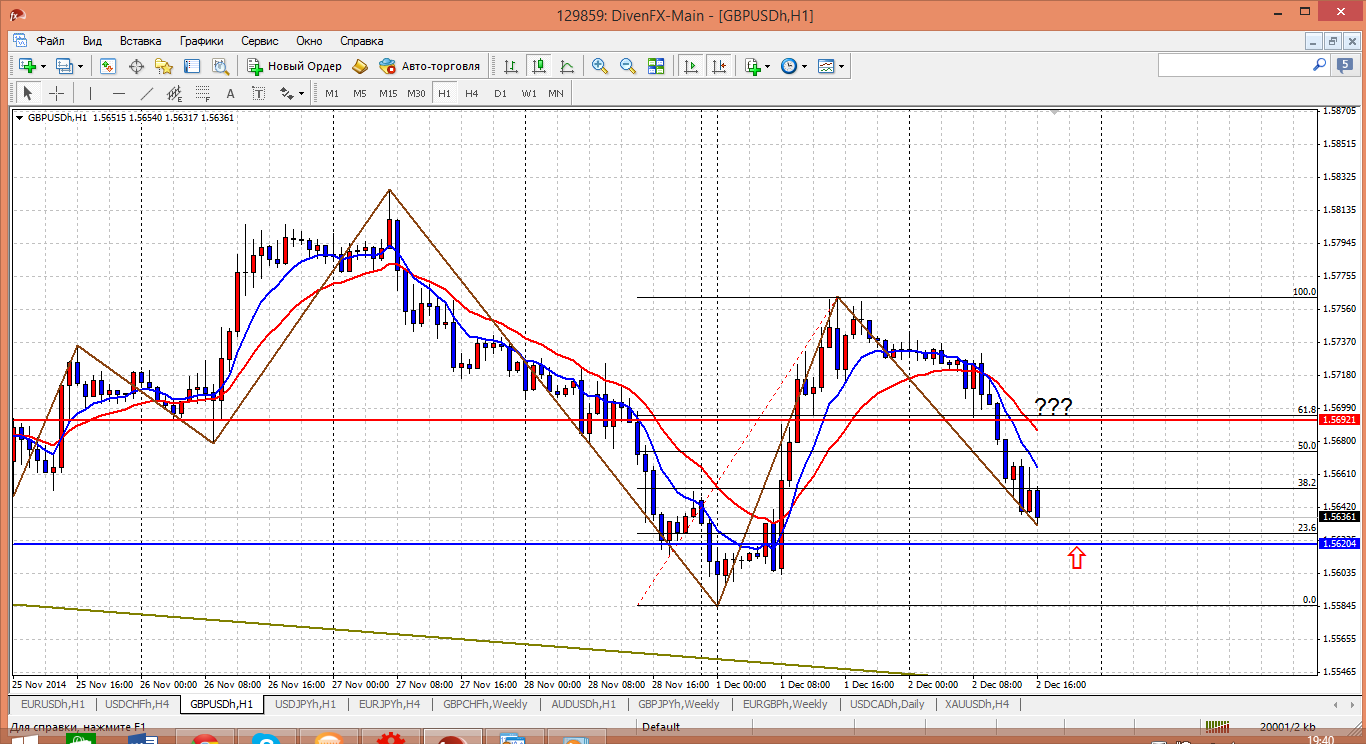Select the Crosshair cursor tool
Screen dimensions: 1370x744
(x=57, y=93)
